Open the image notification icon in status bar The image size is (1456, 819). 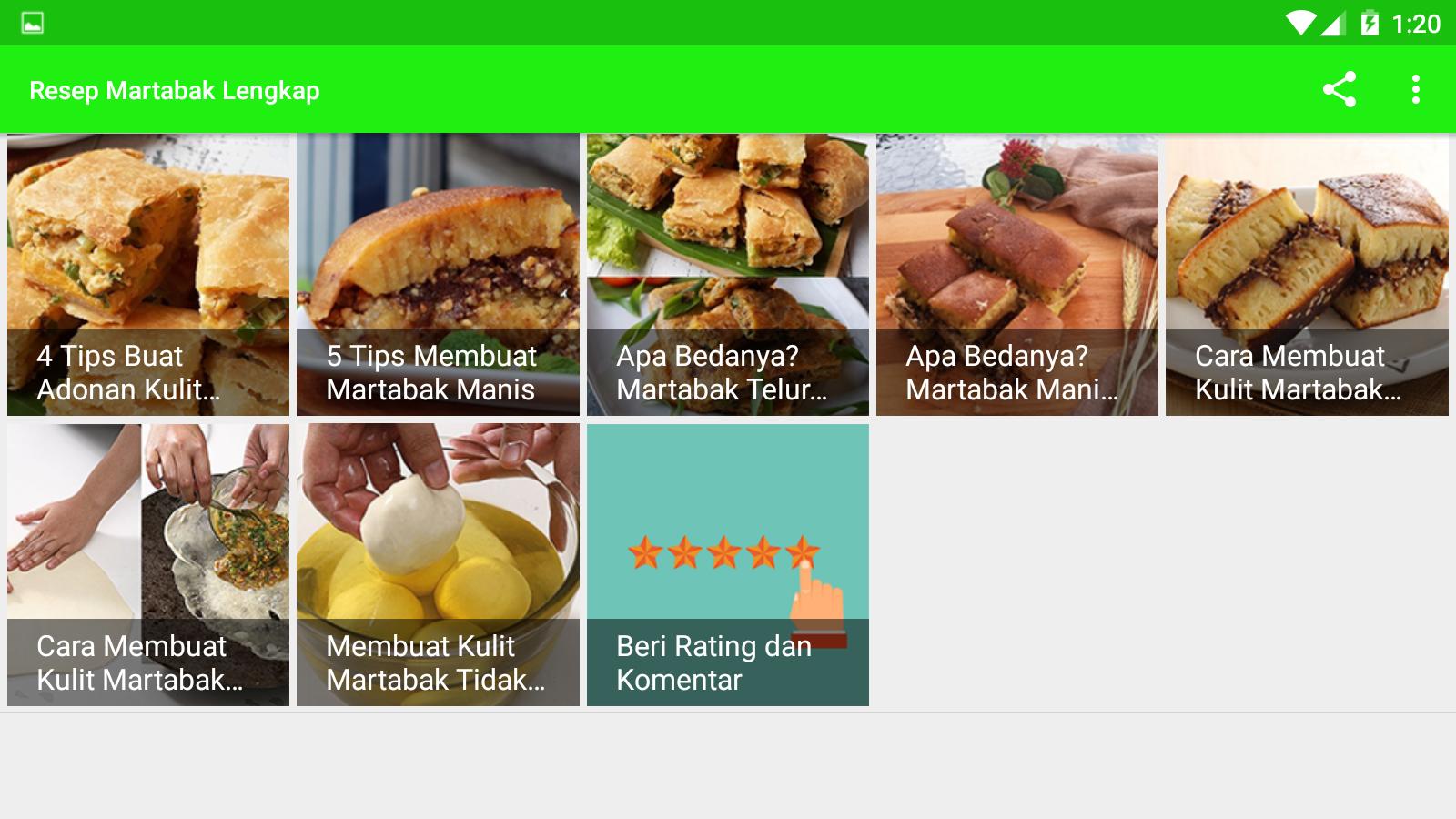(x=33, y=24)
